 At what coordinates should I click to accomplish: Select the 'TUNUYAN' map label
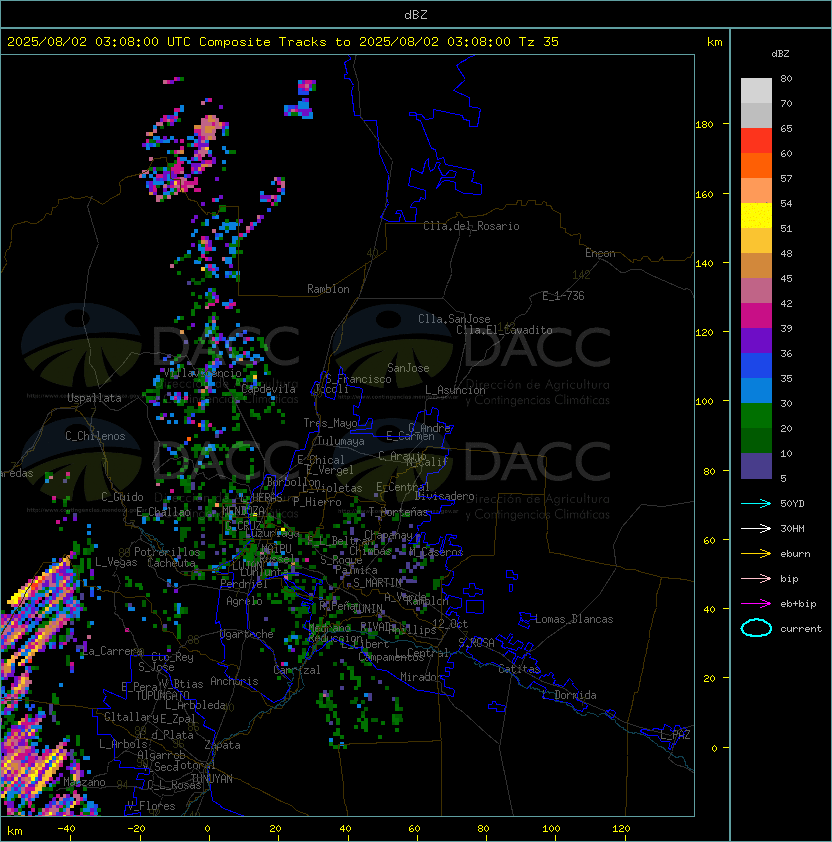tap(212, 779)
